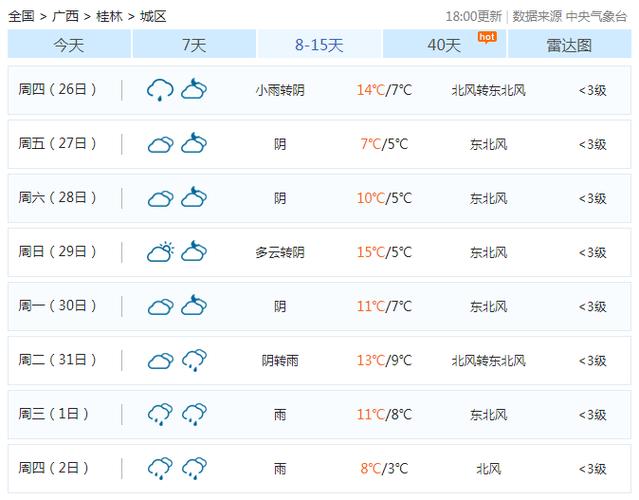This screenshot has height=500, width=639.
Task: Click the night rain icon for 周四 2日
Action: click(x=194, y=469)
